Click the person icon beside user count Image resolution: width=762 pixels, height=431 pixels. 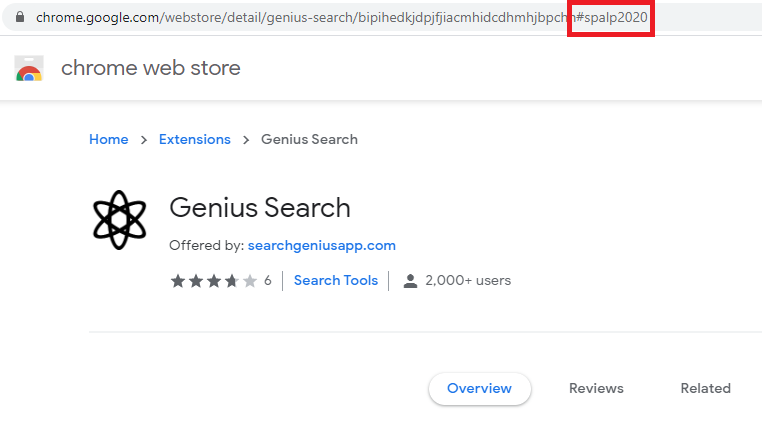(410, 281)
